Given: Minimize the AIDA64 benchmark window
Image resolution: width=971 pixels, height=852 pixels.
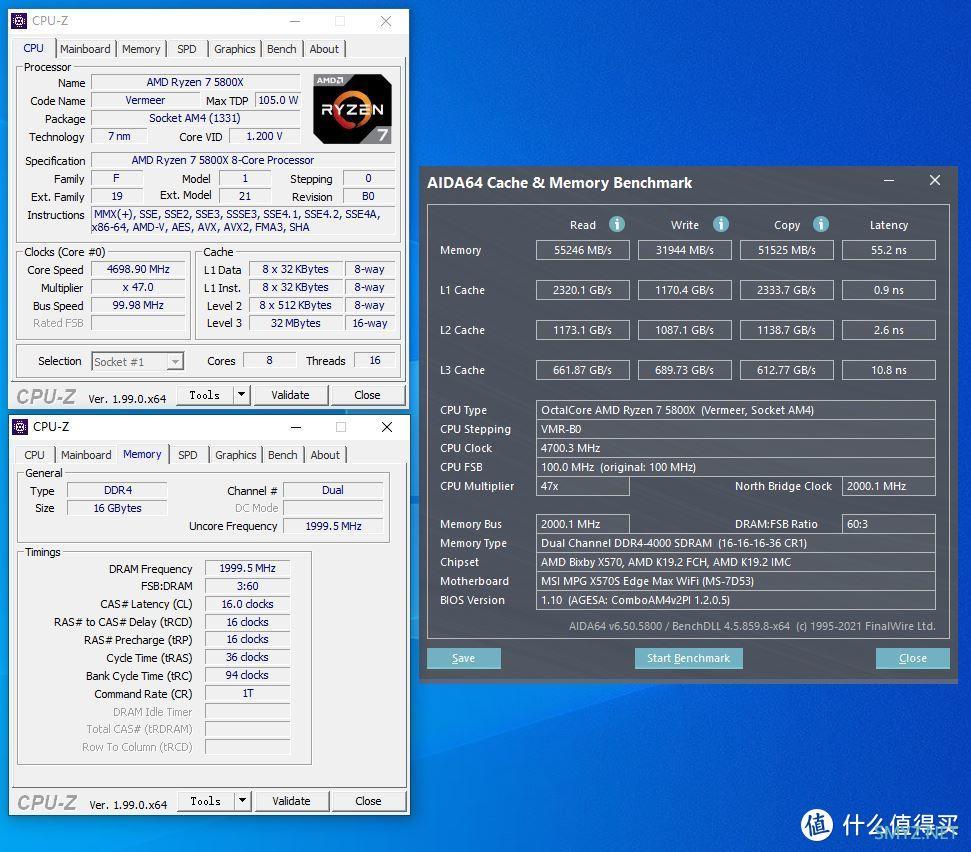Looking at the screenshot, I should coord(889,181).
